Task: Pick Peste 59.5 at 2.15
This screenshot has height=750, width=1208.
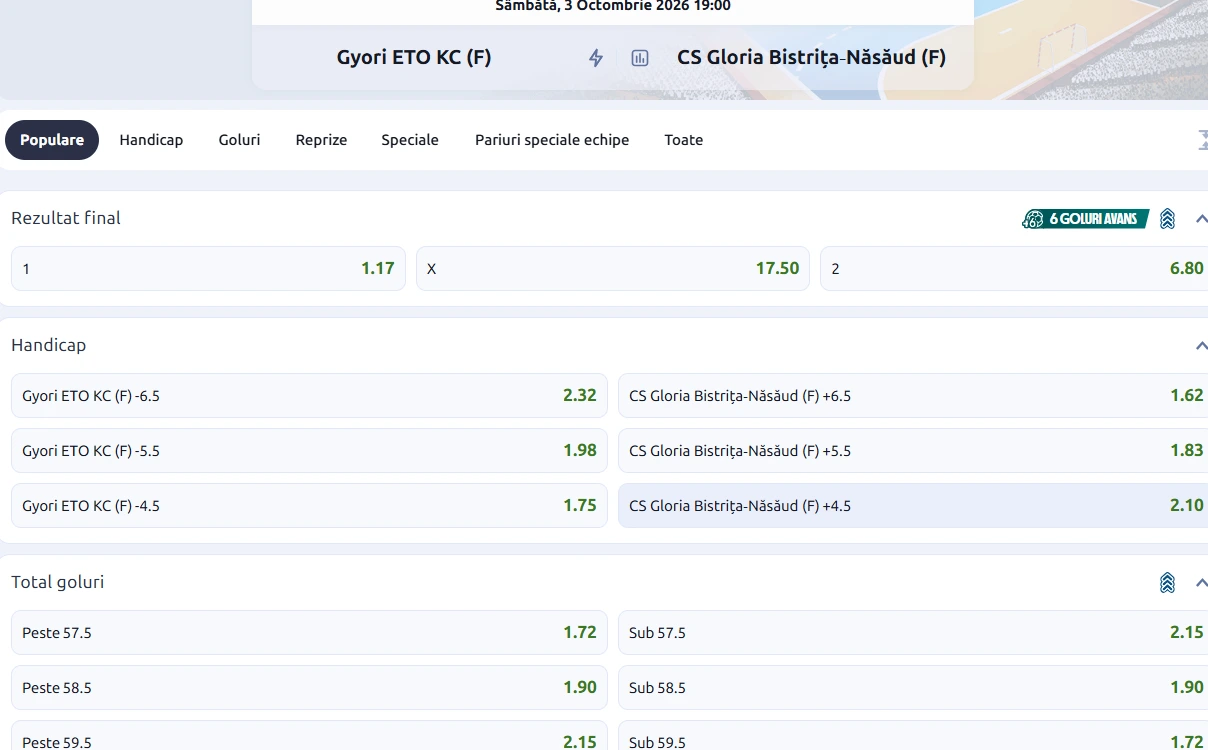Action: (309, 736)
